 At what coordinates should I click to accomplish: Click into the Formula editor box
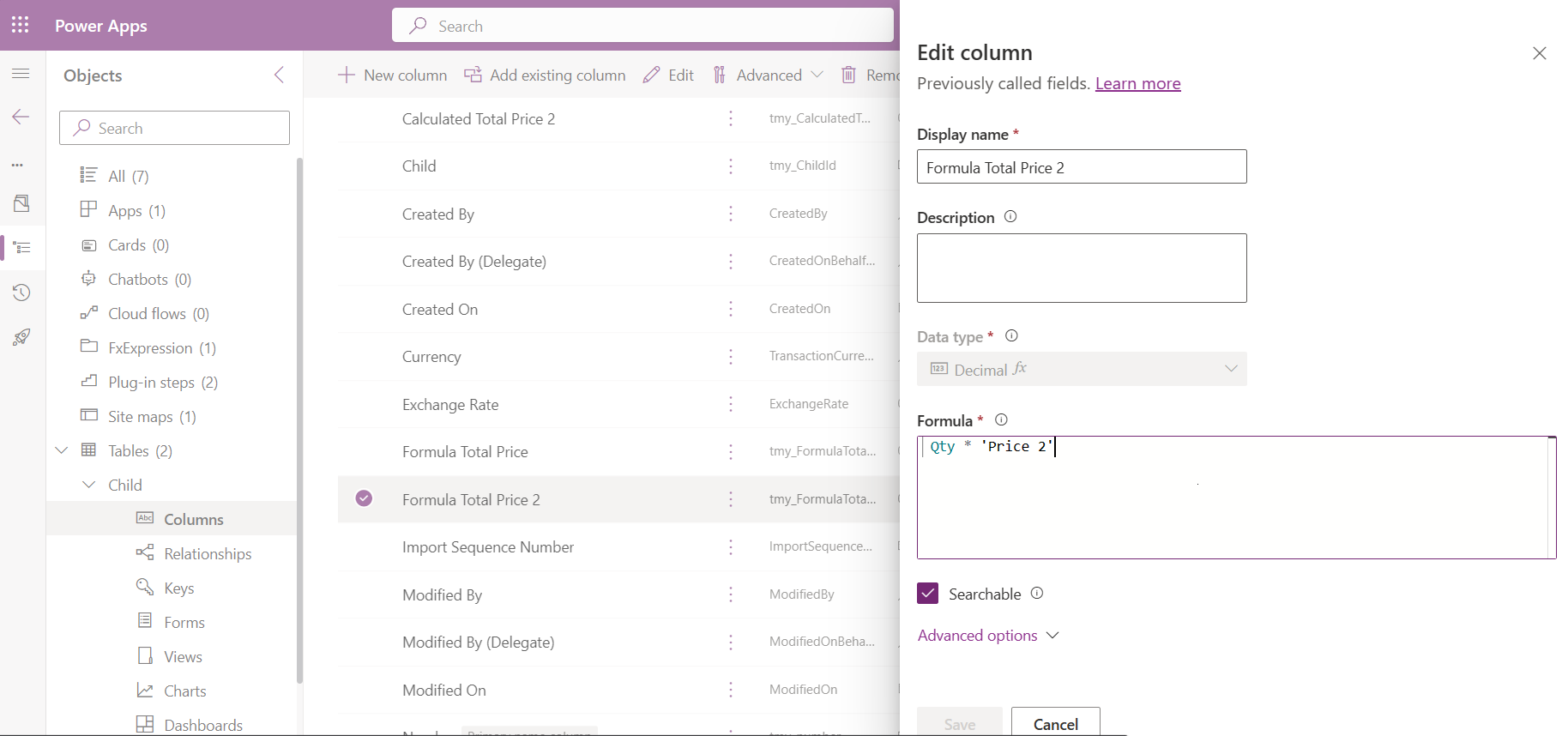pyautogui.click(x=1236, y=498)
